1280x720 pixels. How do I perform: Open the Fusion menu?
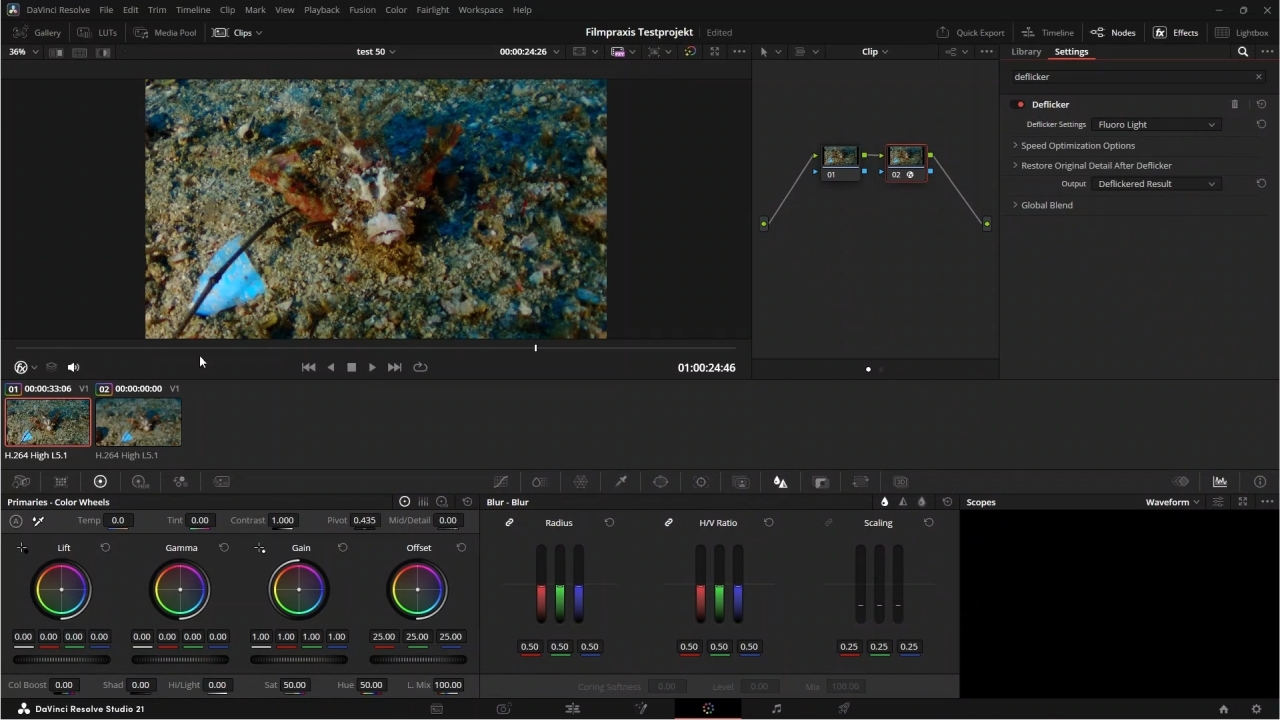[x=362, y=10]
